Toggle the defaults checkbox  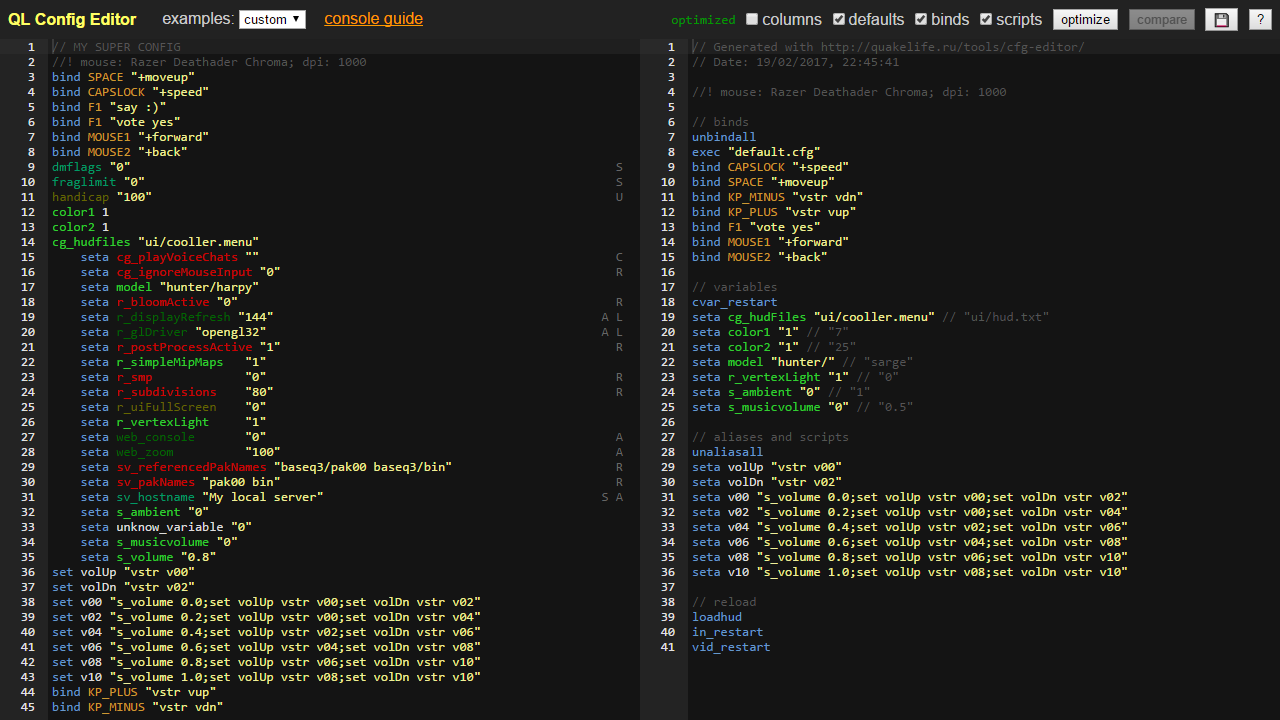[x=839, y=19]
